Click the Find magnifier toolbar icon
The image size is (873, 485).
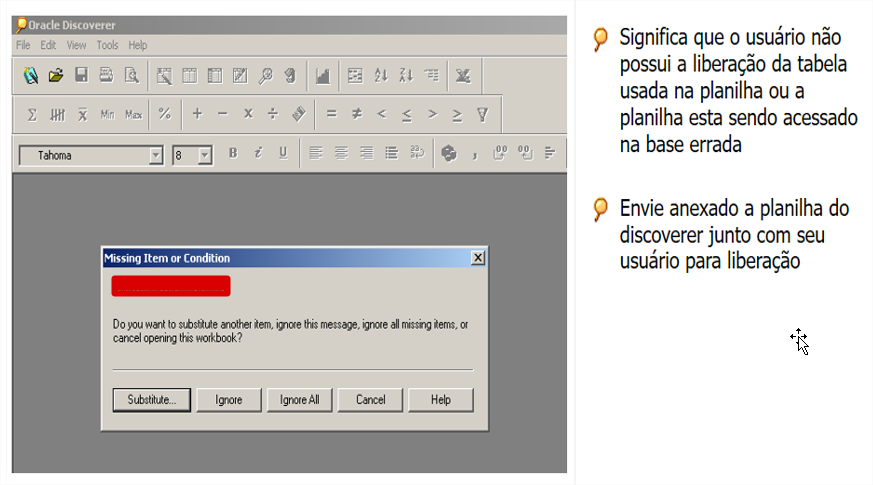[x=266, y=75]
